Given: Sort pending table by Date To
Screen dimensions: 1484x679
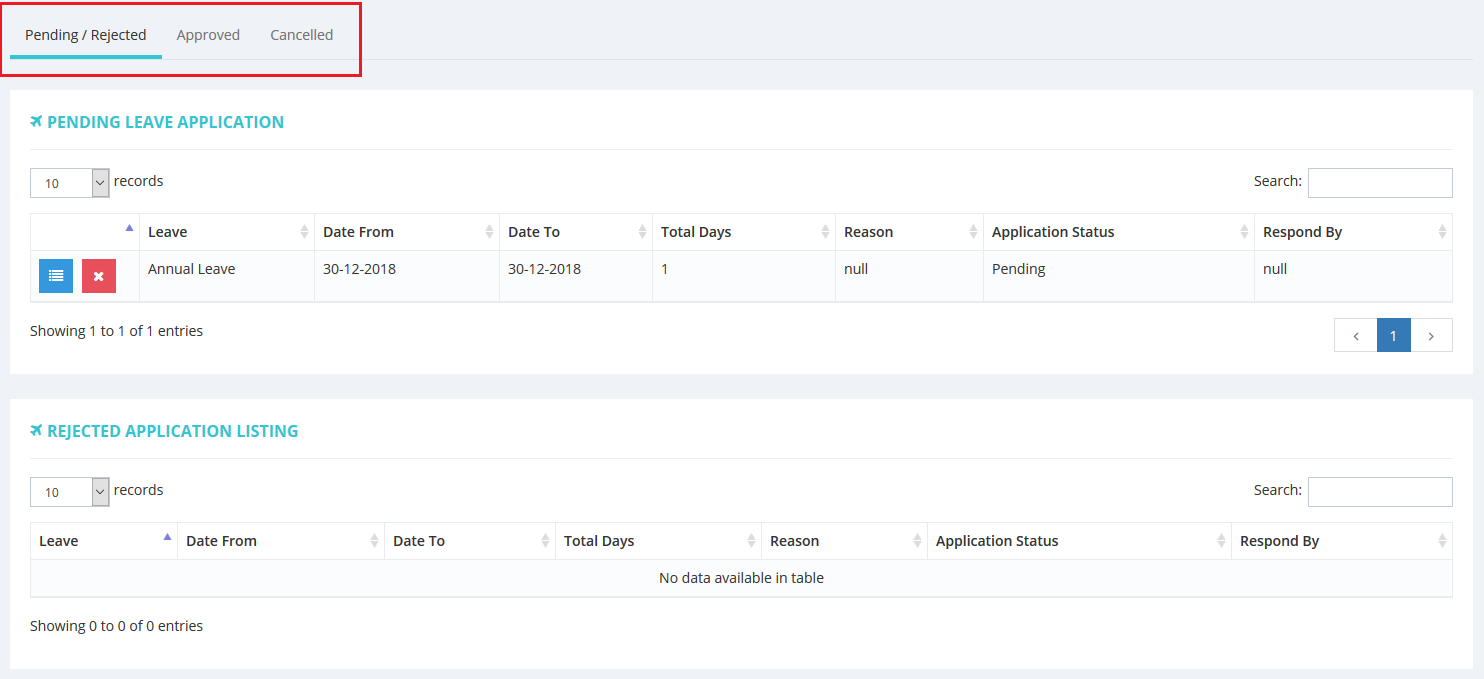Looking at the screenshot, I should tap(575, 232).
